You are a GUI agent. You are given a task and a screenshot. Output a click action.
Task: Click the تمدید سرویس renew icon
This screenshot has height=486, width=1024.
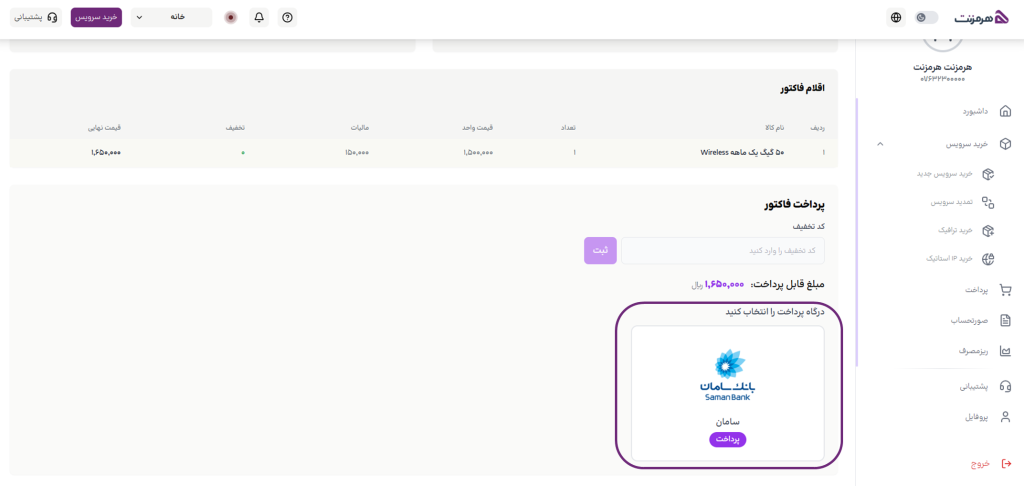[988, 202]
